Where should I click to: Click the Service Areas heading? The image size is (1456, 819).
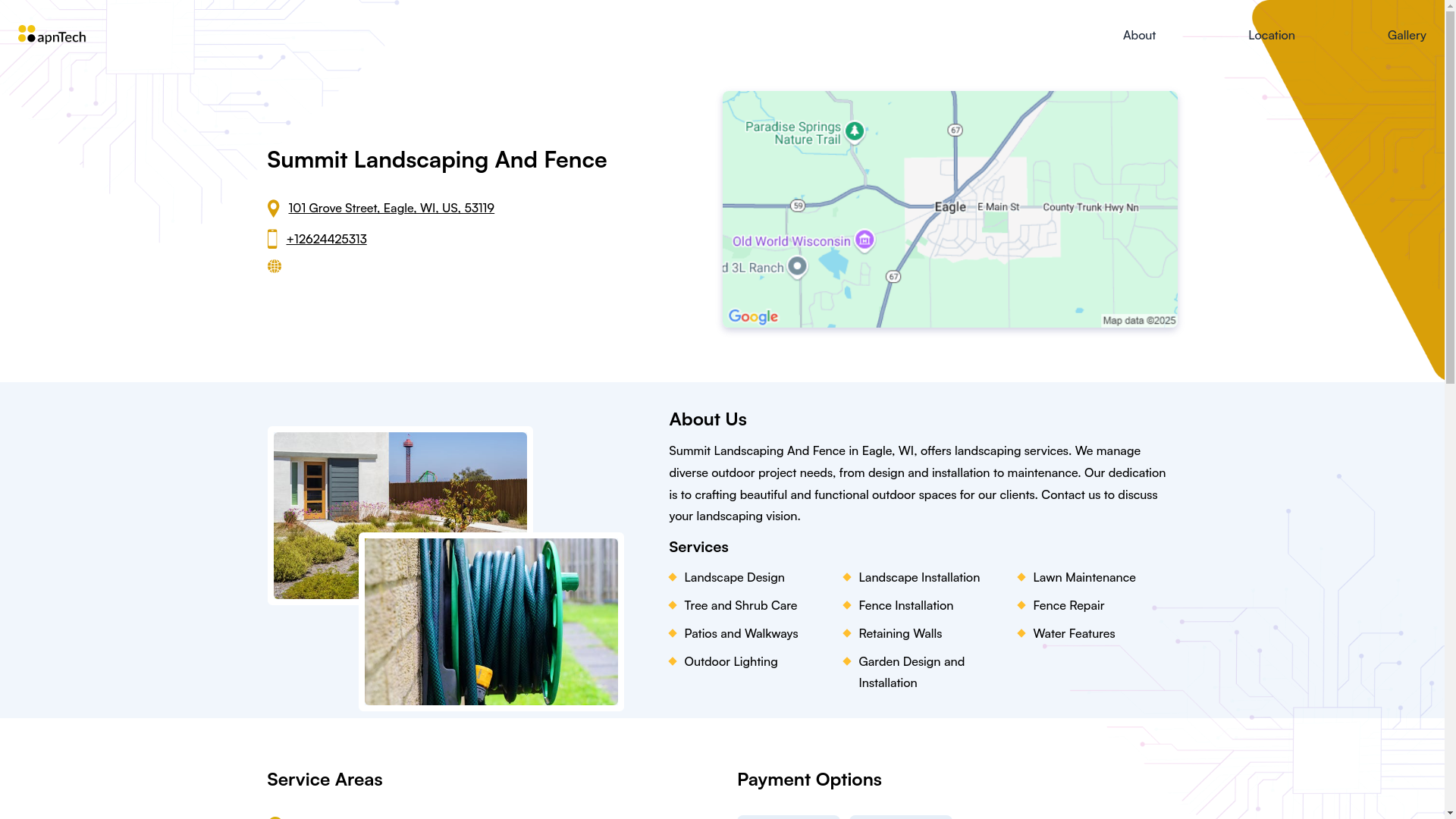point(325,779)
